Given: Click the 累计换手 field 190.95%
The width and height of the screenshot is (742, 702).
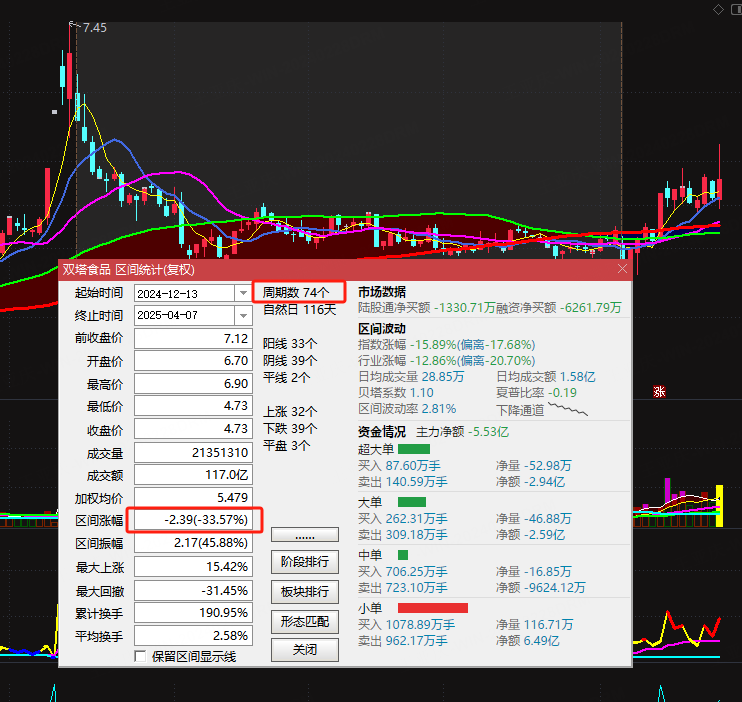Looking at the screenshot, I should (193, 613).
